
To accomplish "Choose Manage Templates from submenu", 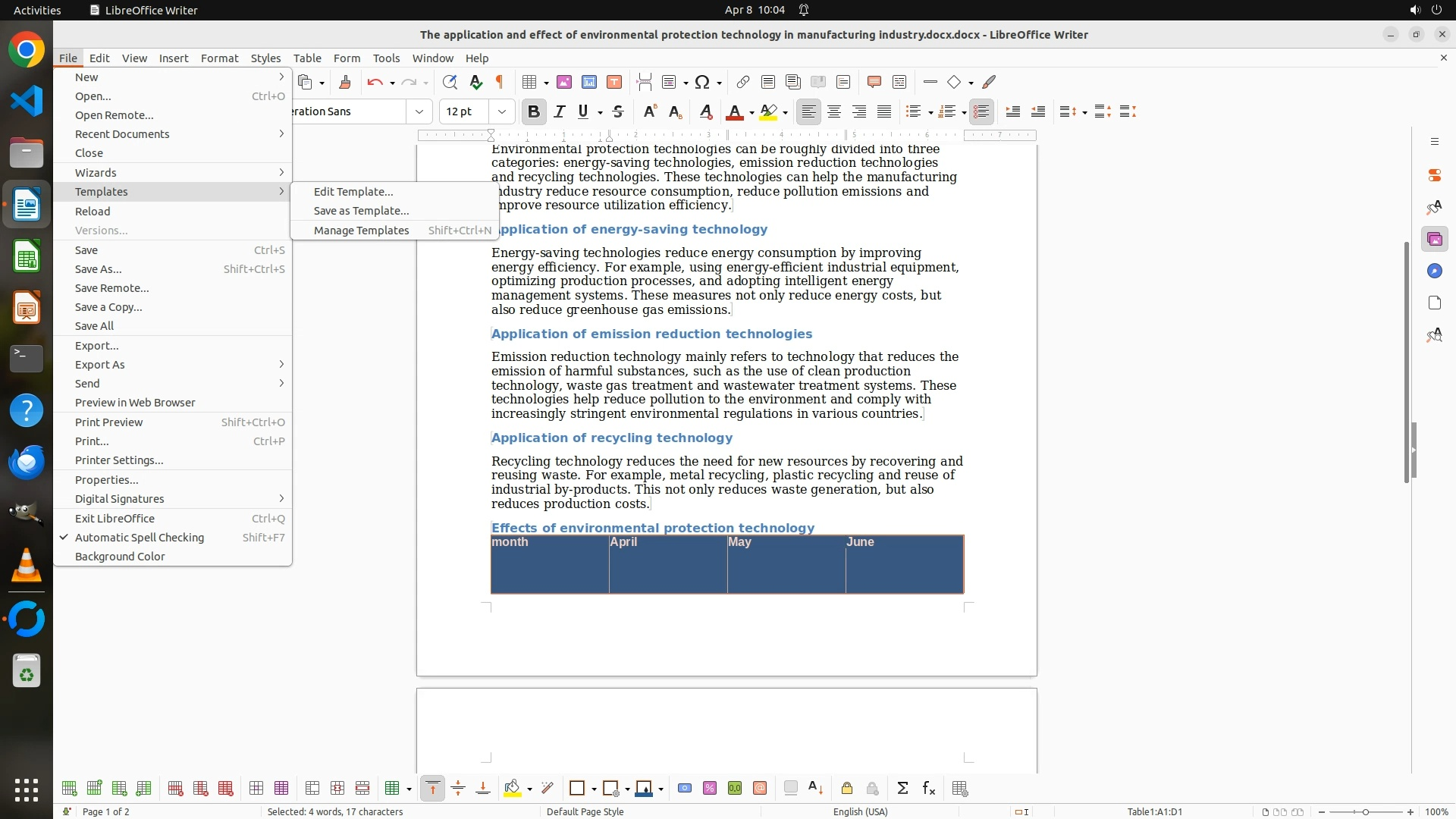I will point(361,231).
